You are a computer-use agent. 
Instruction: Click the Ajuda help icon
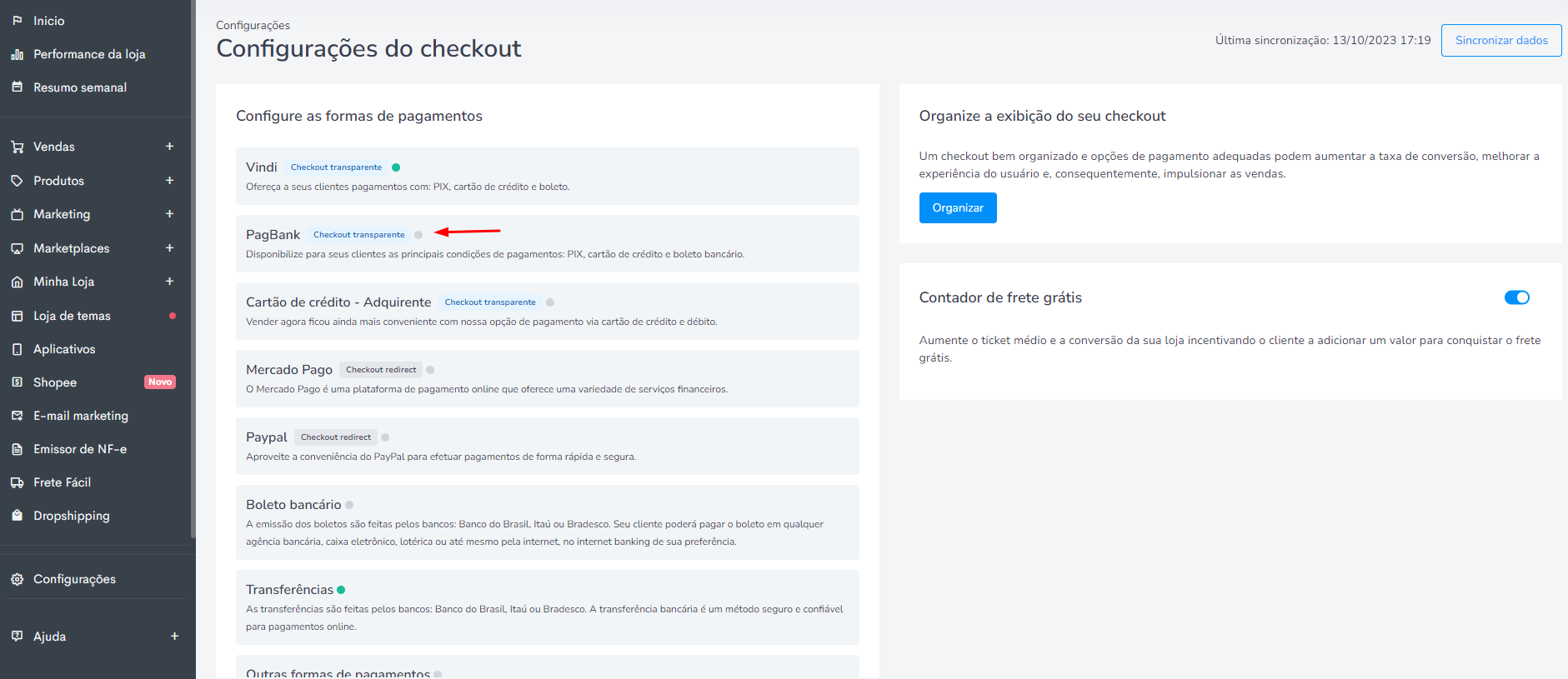tap(17, 637)
